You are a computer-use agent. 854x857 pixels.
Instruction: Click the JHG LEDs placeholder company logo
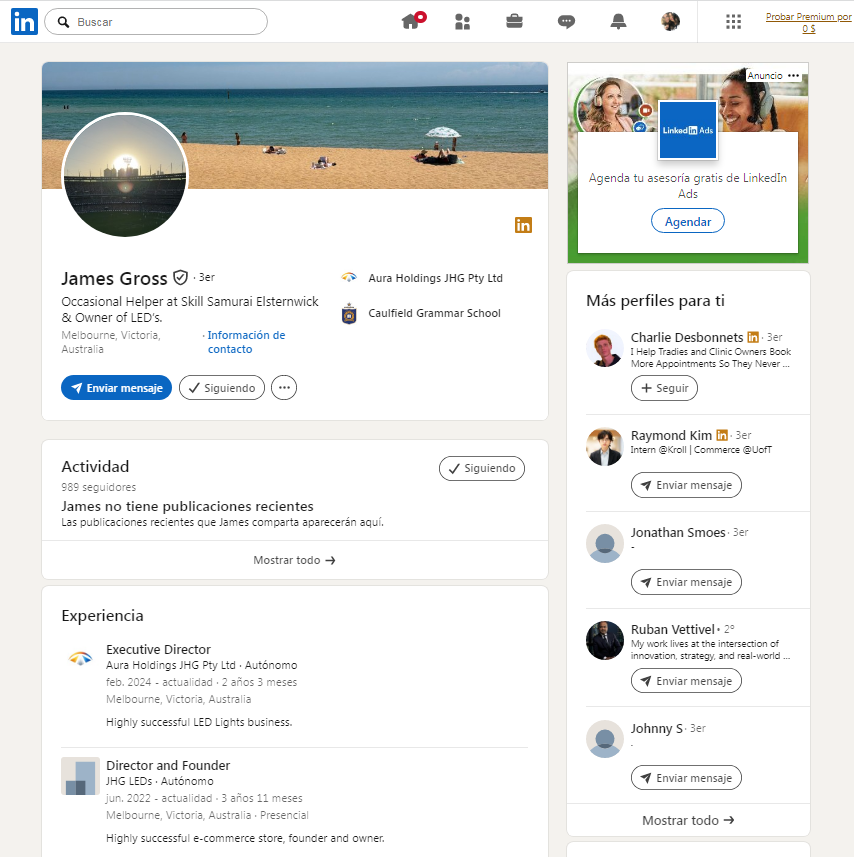coord(80,776)
